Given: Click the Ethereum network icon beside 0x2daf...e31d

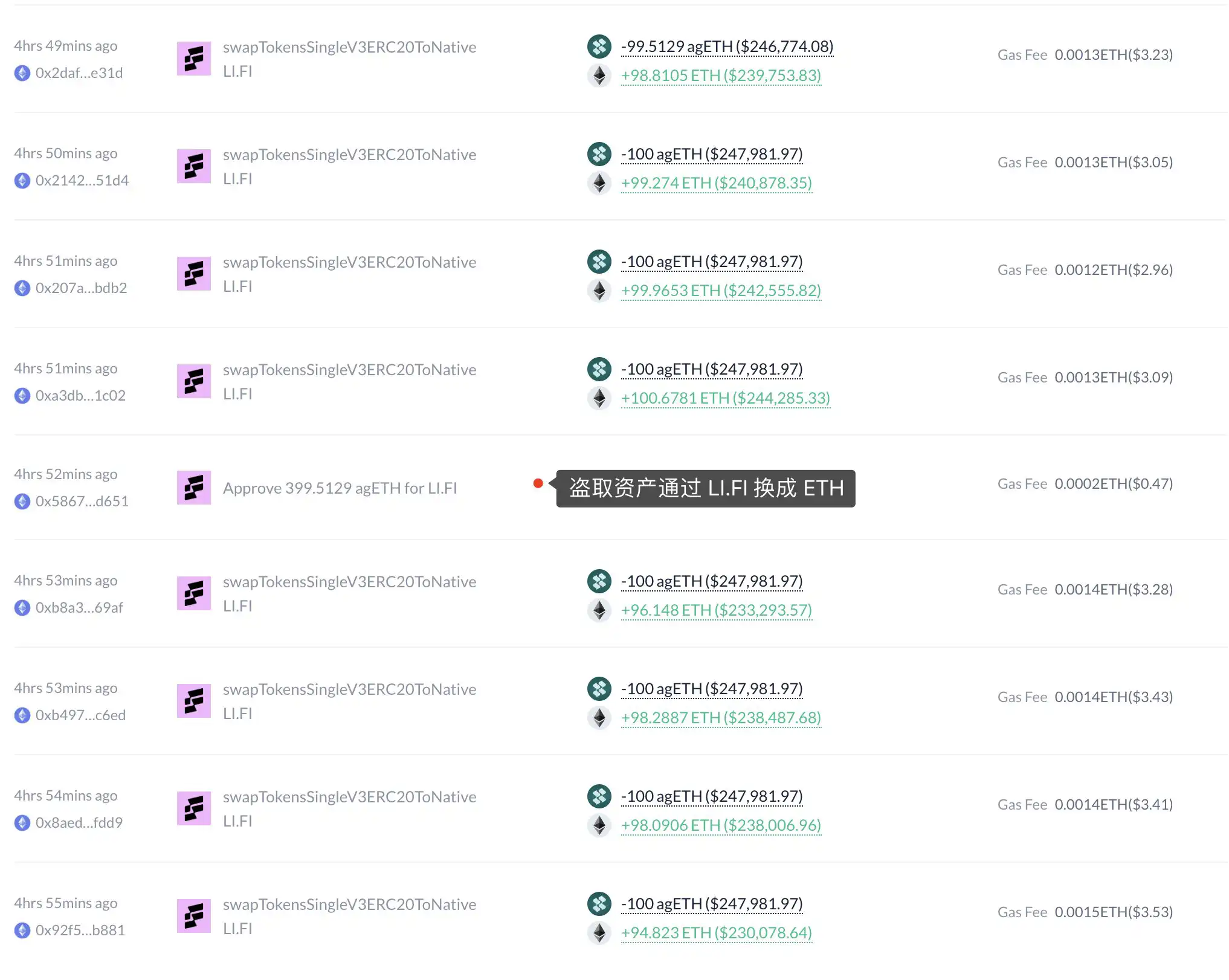Looking at the screenshot, I should [x=23, y=73].
